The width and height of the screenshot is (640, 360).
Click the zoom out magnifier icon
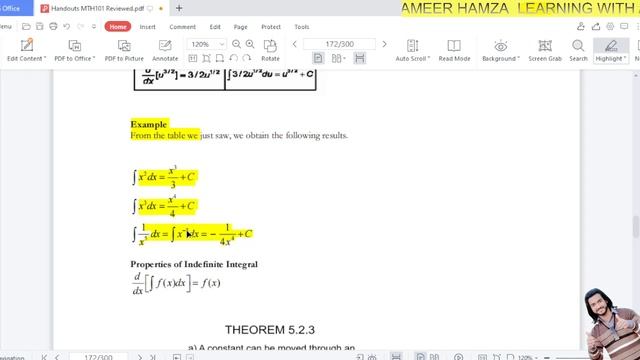click(236, 44)
